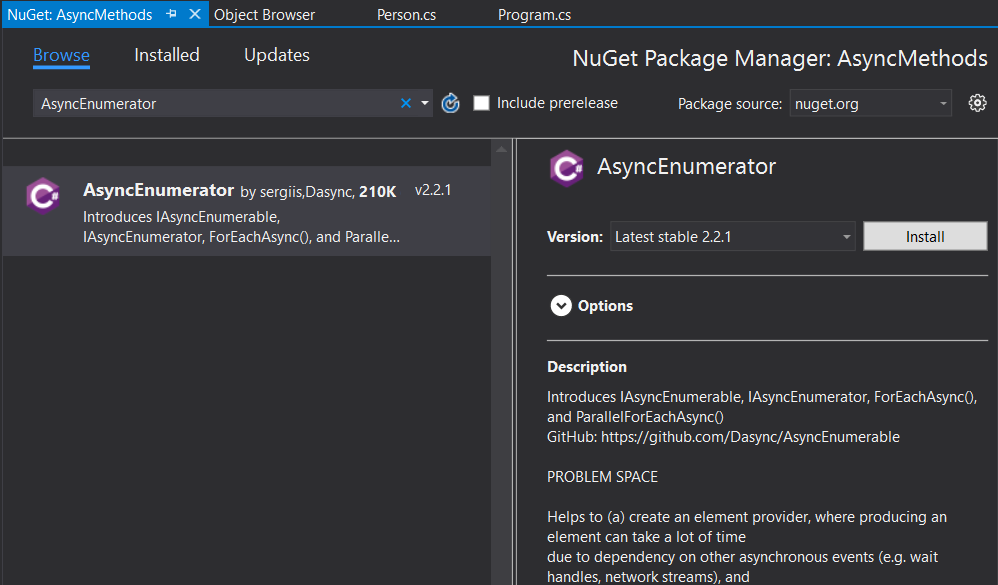Install the AsyncEnumerator package
Image resolution: width=998 pixels, height=585 pixels.
tap(924, 236)
